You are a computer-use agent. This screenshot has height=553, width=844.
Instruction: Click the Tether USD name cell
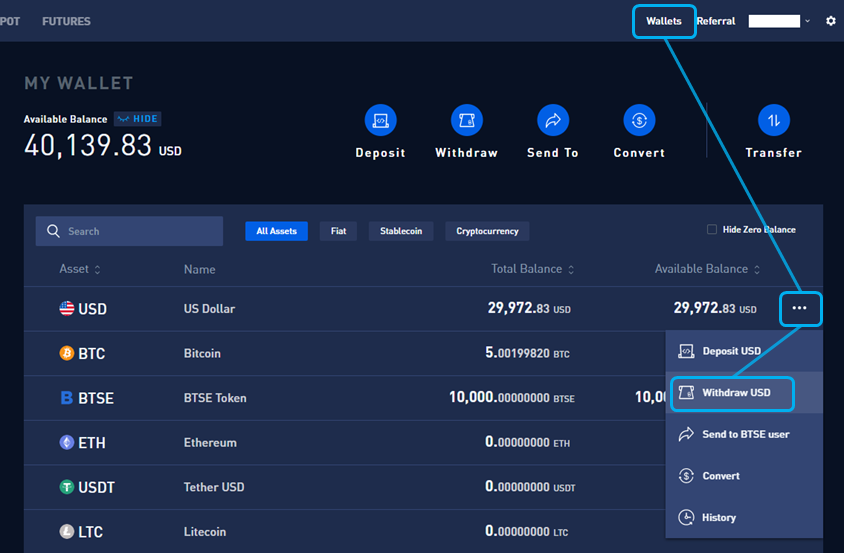pos(214,487)
